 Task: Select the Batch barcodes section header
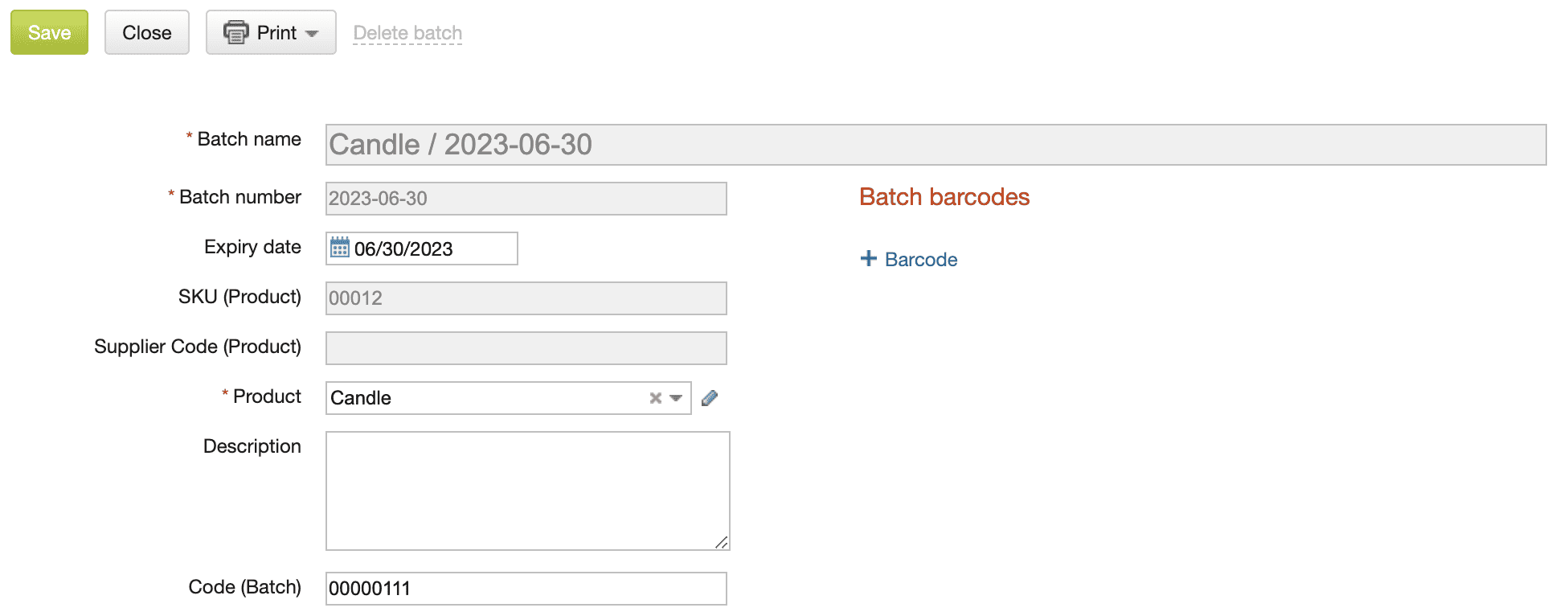pos(944,197)
